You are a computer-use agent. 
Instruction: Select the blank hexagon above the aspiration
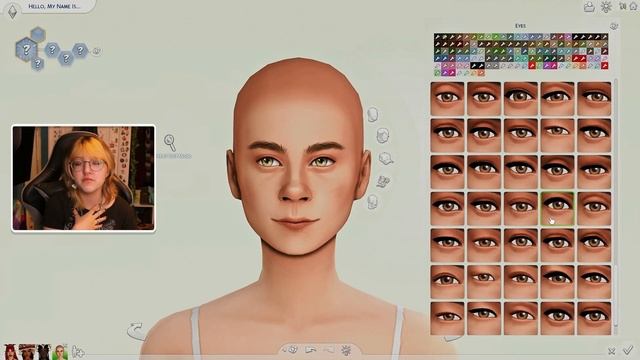point(38,34)
